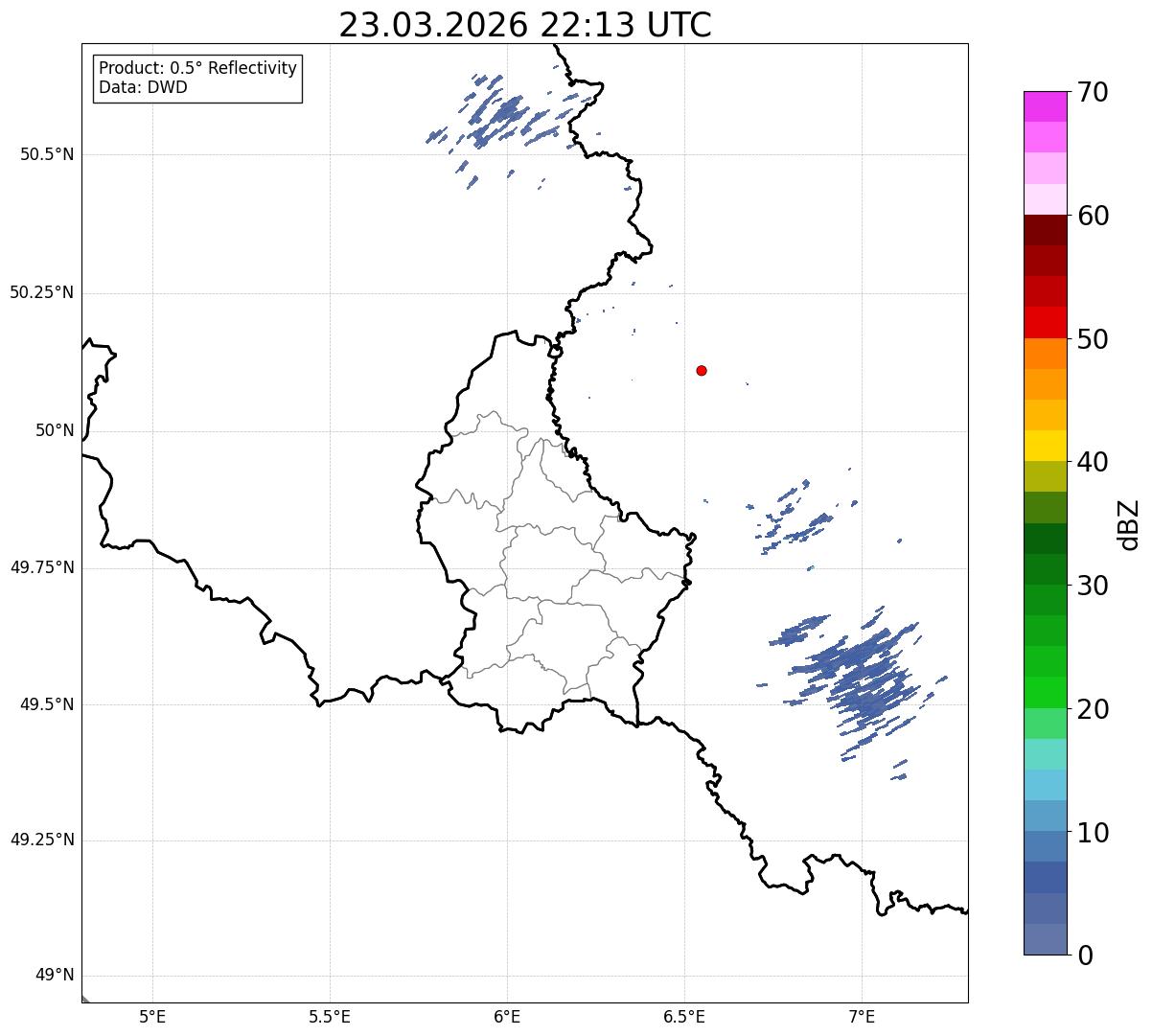The image size is (1152, 1036).
Task: Click the 6.5°E longitude tick label
Action: click(x=684, y=1016)
